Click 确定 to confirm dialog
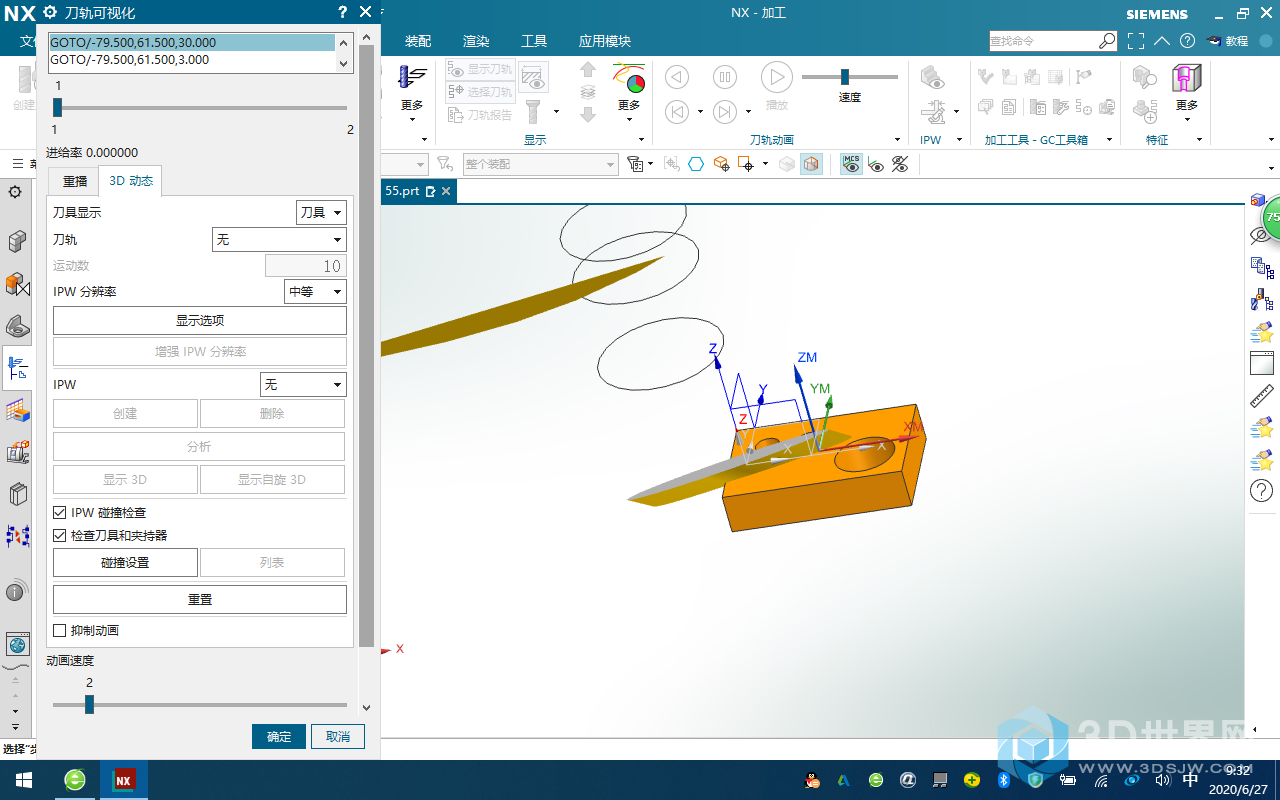The image size is (1280, 800). click(279, 736)
